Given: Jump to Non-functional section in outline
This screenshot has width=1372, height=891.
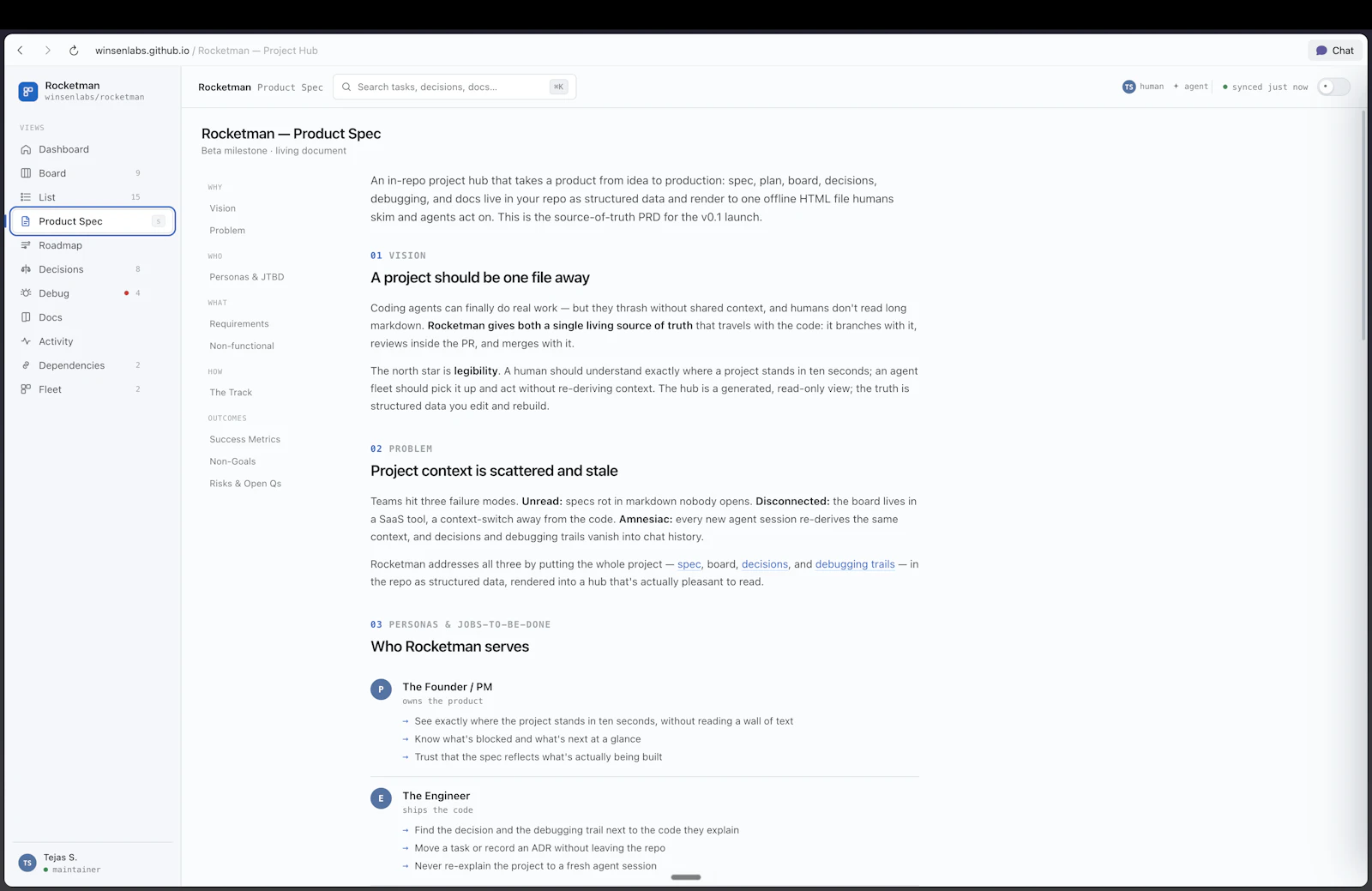Looking at the screenshot, I should pyautogui.click(x=242, y=346).
